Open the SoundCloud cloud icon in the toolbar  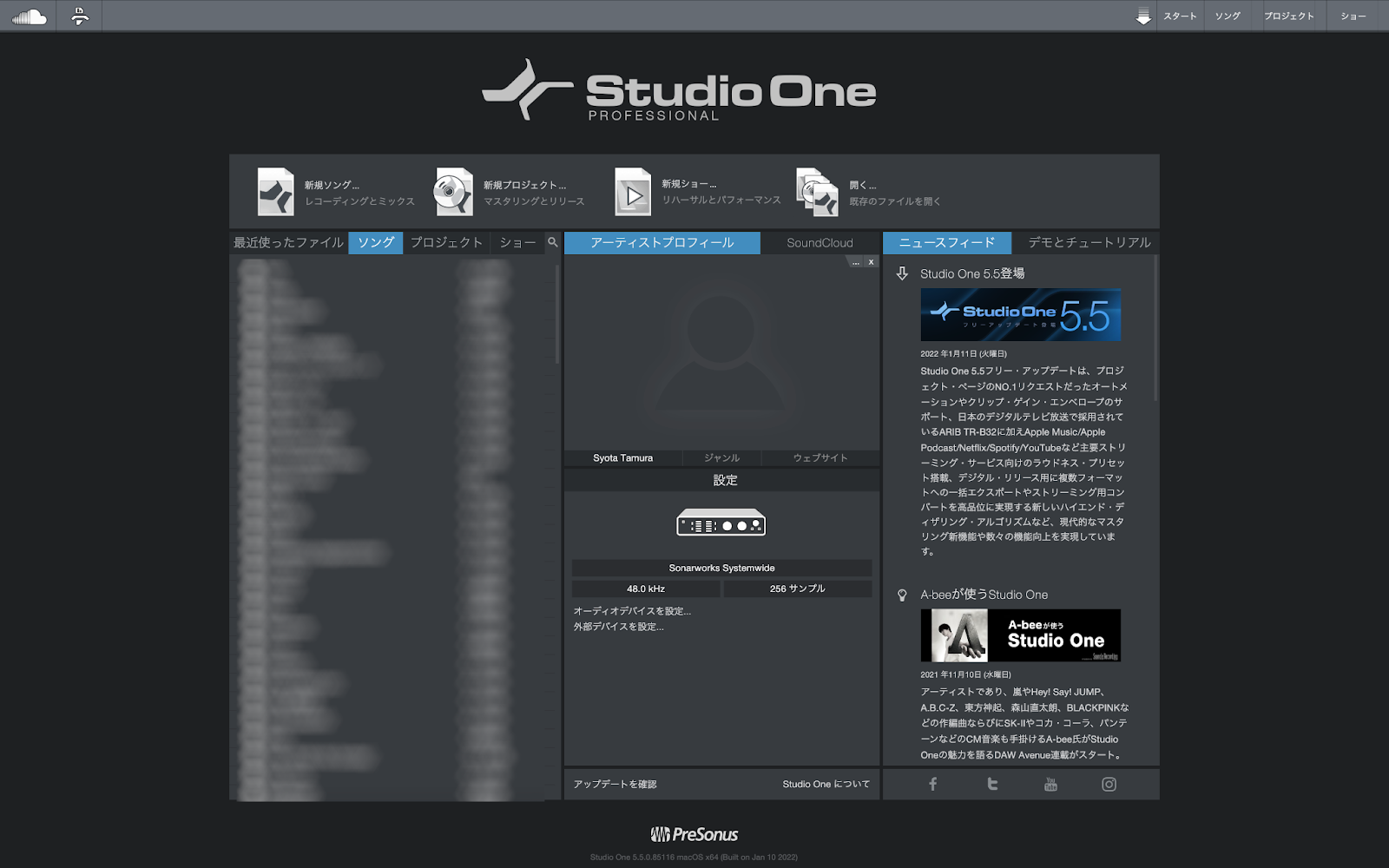[x=29, y=16]
